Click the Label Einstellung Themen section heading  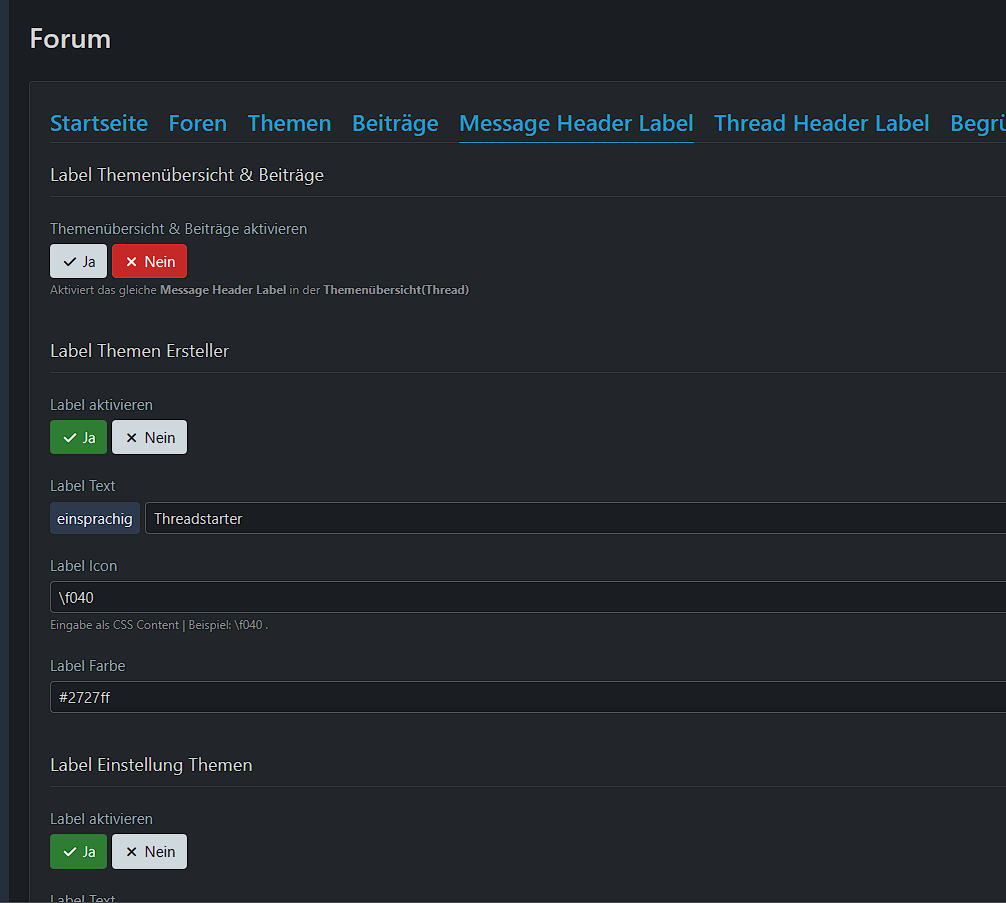pyautogui.click(x=151, y=765)
